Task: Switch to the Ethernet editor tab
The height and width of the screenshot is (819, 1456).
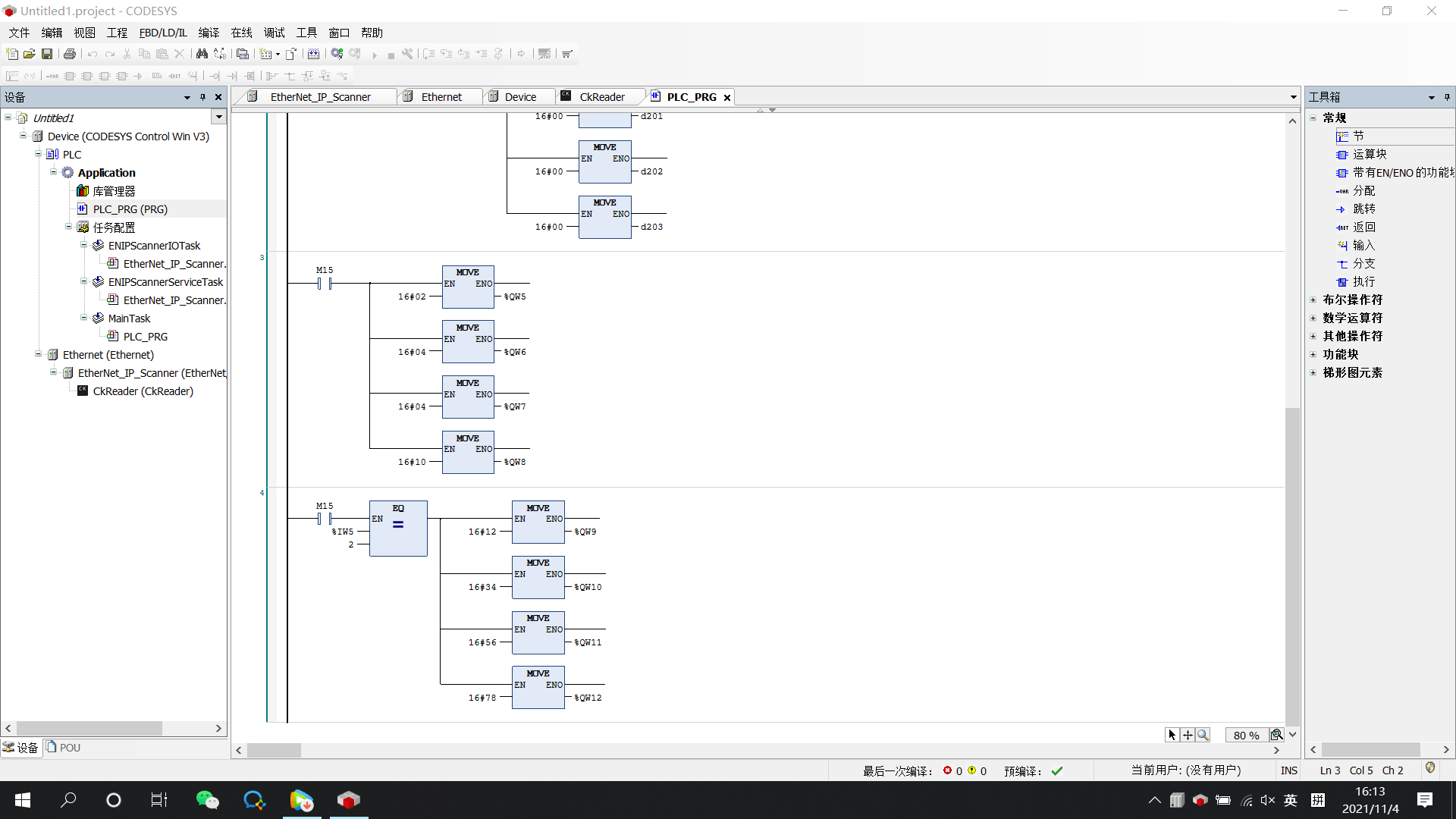Action: click(x=440, y=97)
